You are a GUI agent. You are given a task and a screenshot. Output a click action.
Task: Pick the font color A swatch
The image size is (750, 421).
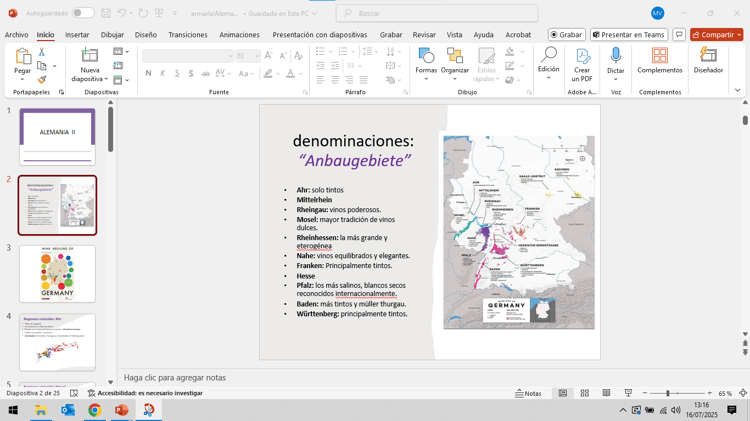(x=290, y=73)
